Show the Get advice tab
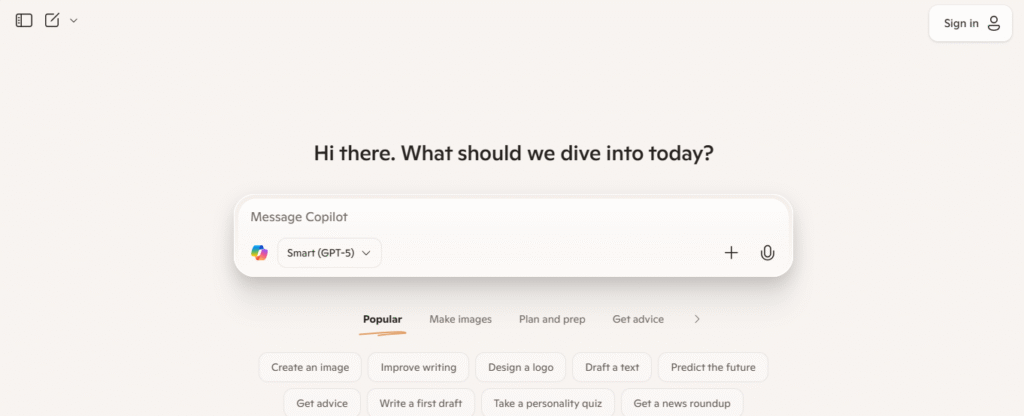Image resolution: width=1024 pixels, height=416 pixels. point(638,319)
